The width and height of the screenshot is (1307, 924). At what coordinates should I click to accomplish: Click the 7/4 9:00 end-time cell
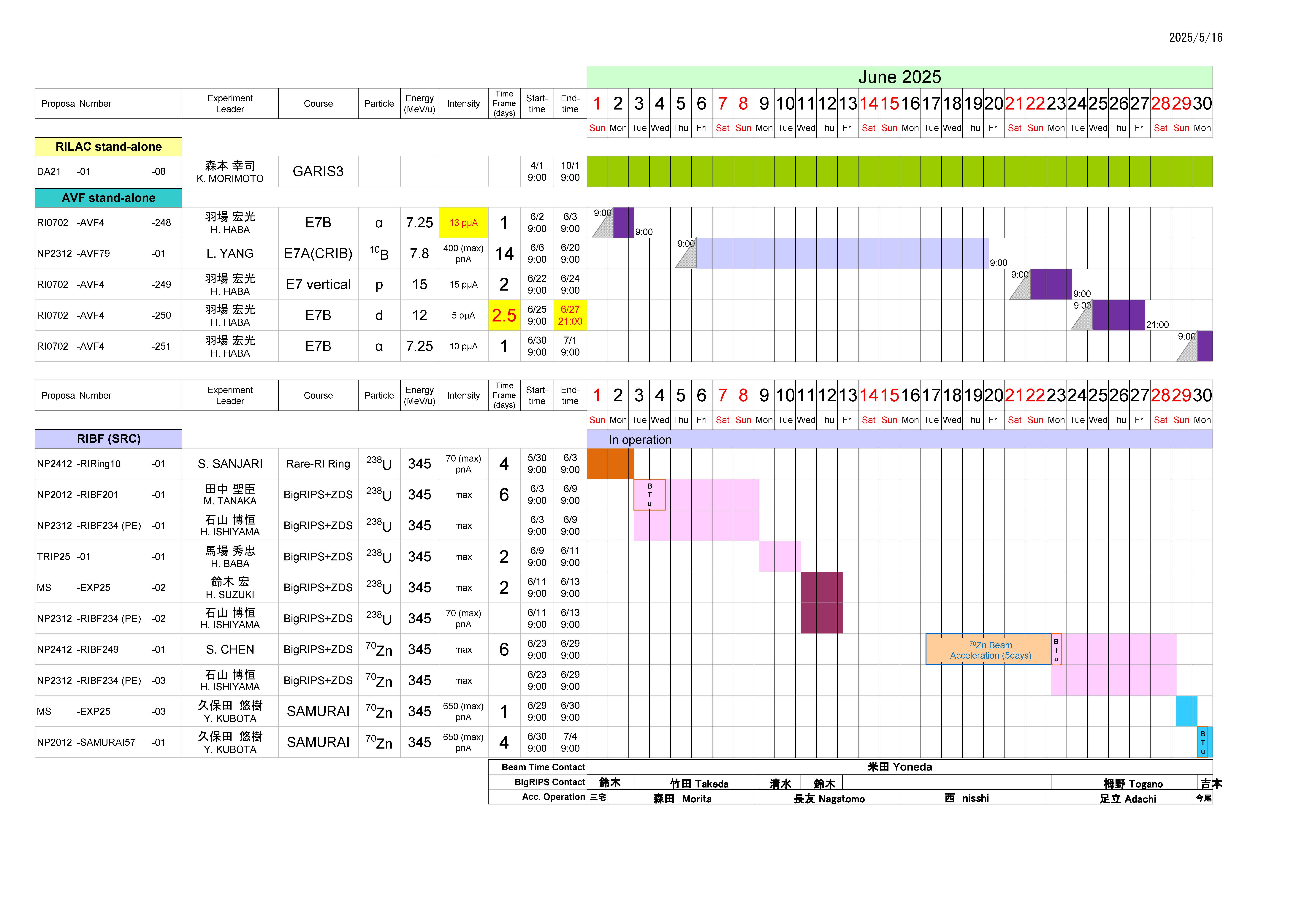click(x=570, y=742)
